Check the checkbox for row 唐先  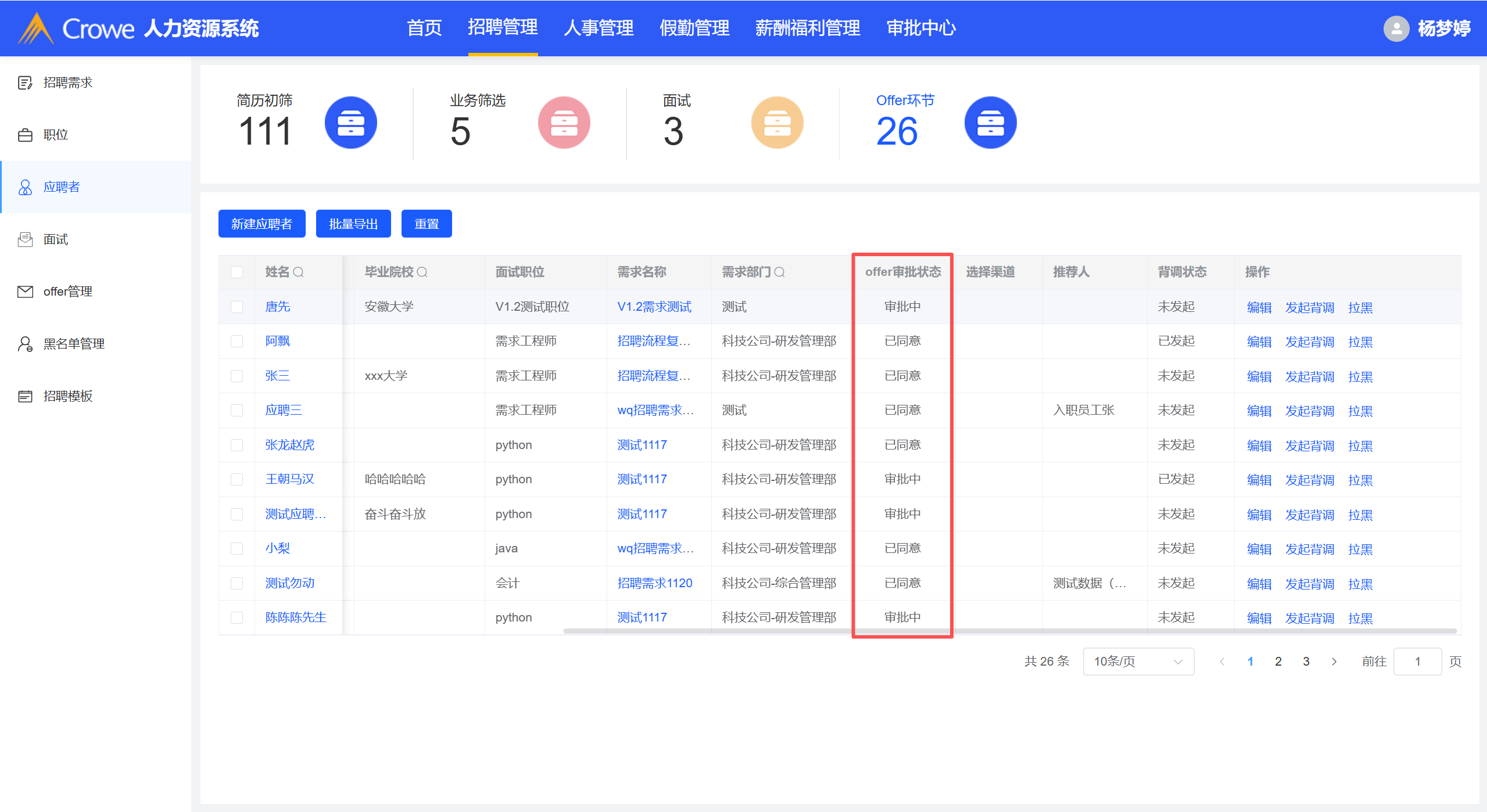tap(237, 307)
